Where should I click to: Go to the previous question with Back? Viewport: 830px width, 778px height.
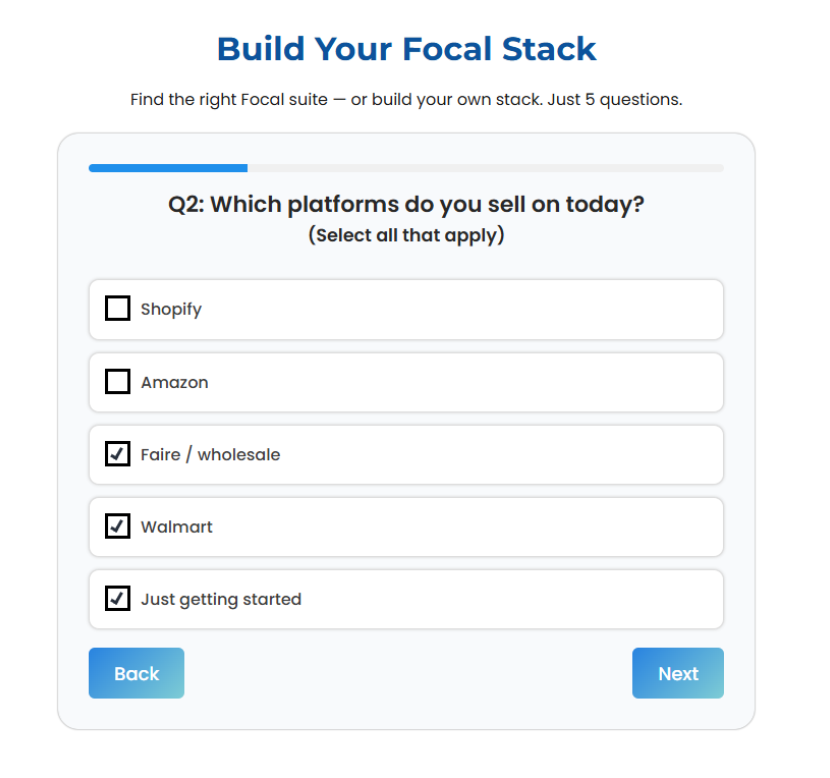tap(136, 673)
